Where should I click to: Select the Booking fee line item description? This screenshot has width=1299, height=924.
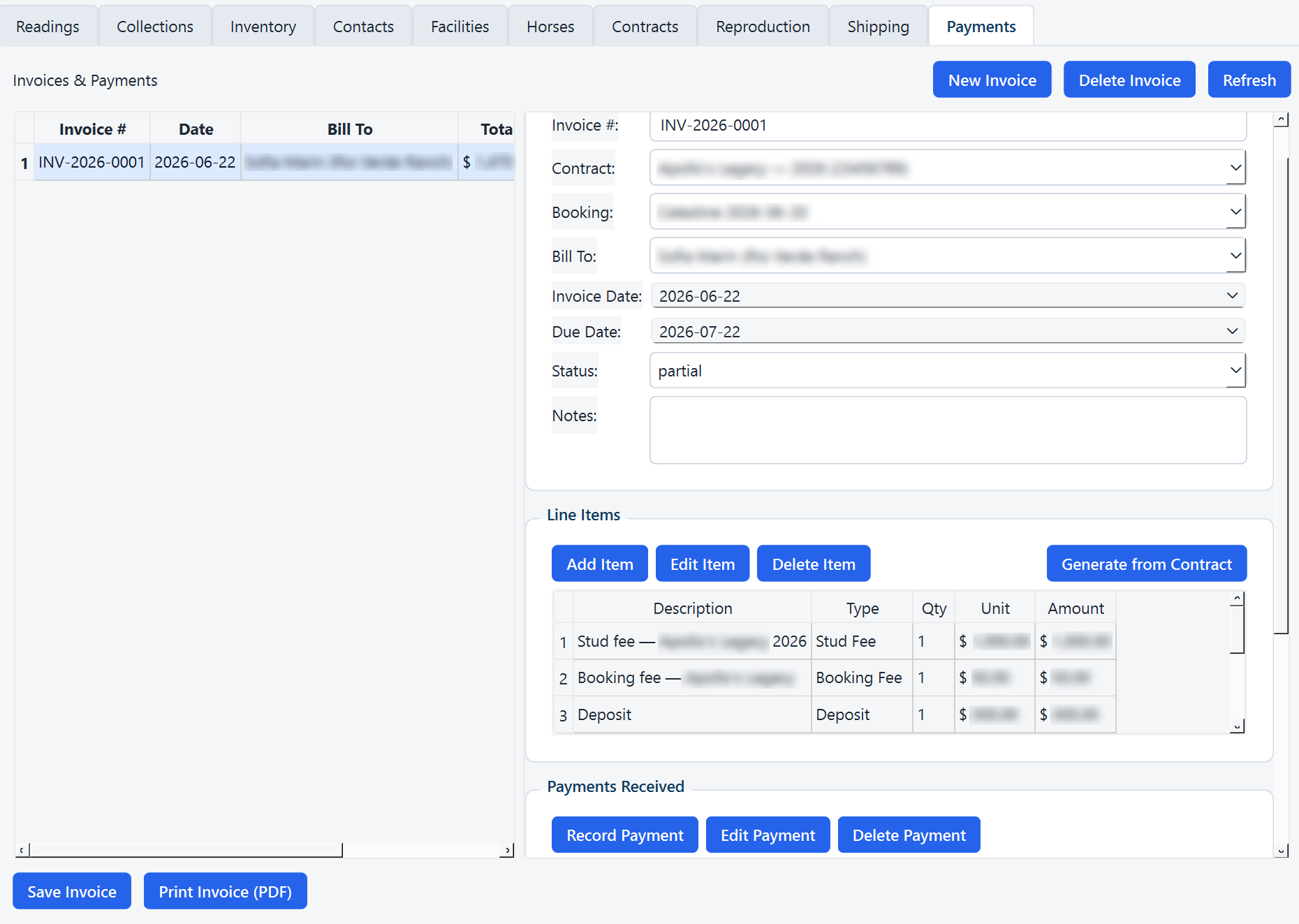(x=692, y=677)
